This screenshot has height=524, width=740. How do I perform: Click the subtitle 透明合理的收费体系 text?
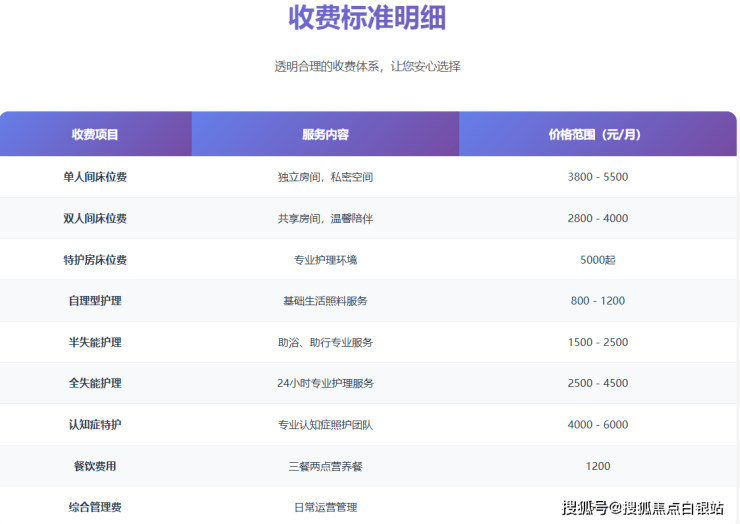tap(367, 66)
